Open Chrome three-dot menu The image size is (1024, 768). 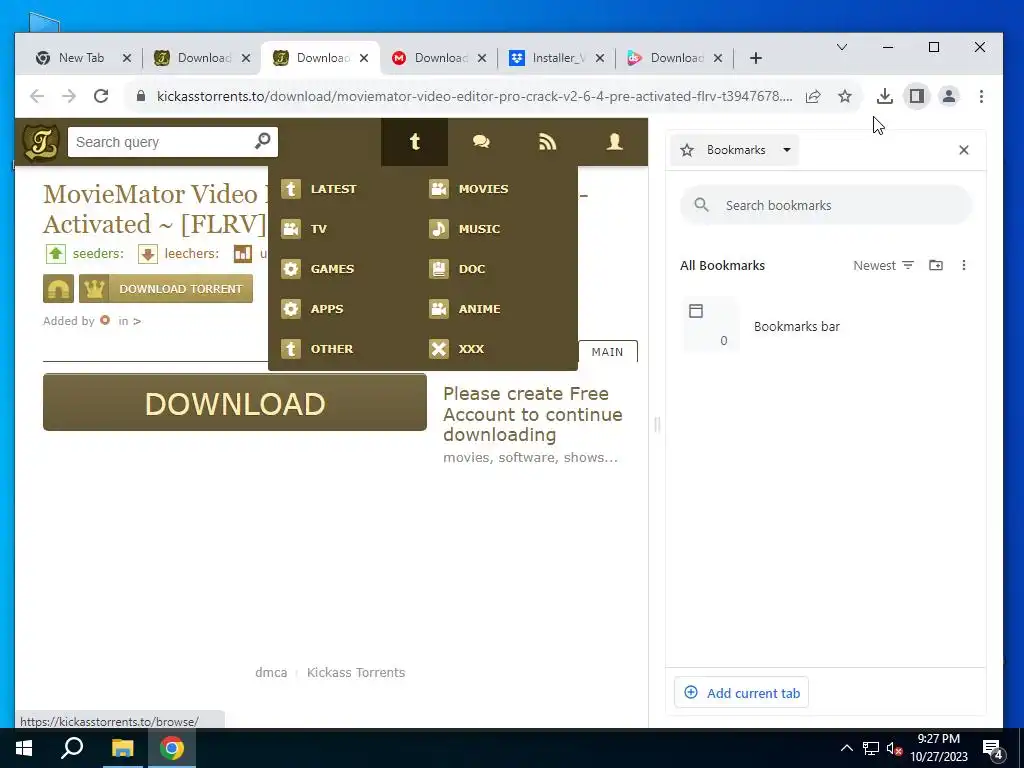pos(981,97)
